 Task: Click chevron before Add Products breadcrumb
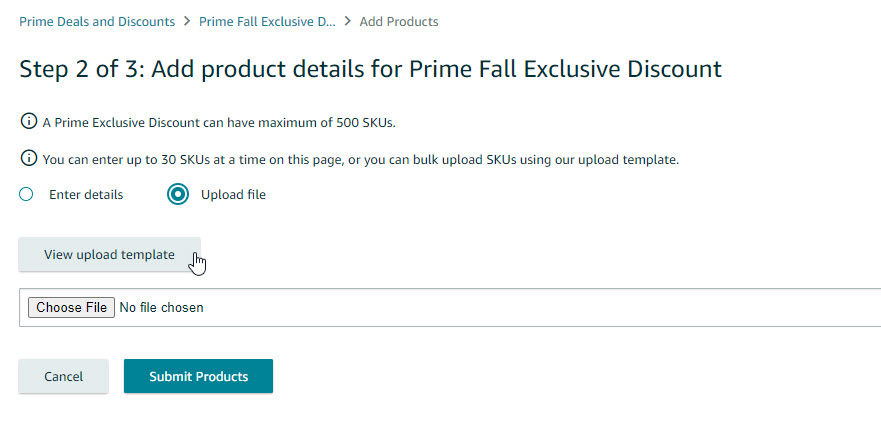click(x=347, y=21)
